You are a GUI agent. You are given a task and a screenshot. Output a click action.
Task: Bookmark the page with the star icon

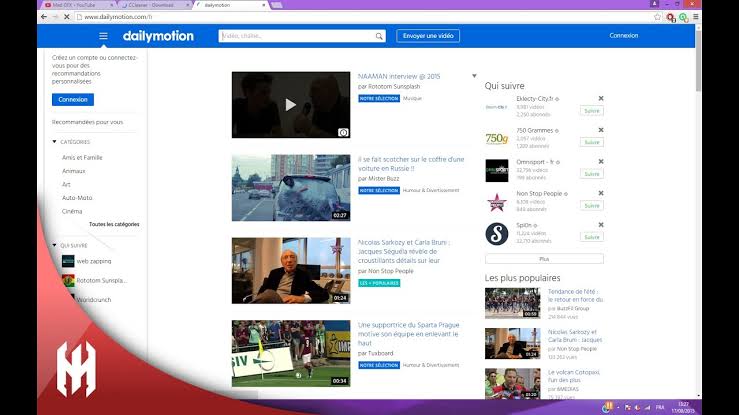click(x=657, y=17)
